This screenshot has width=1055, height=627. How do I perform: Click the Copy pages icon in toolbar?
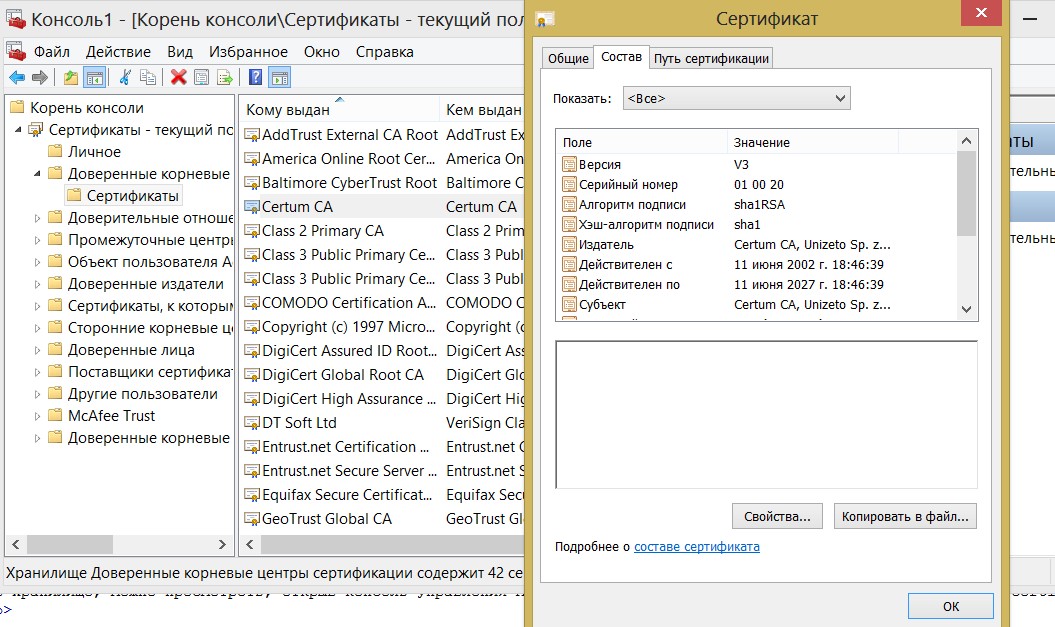(147, 77)
